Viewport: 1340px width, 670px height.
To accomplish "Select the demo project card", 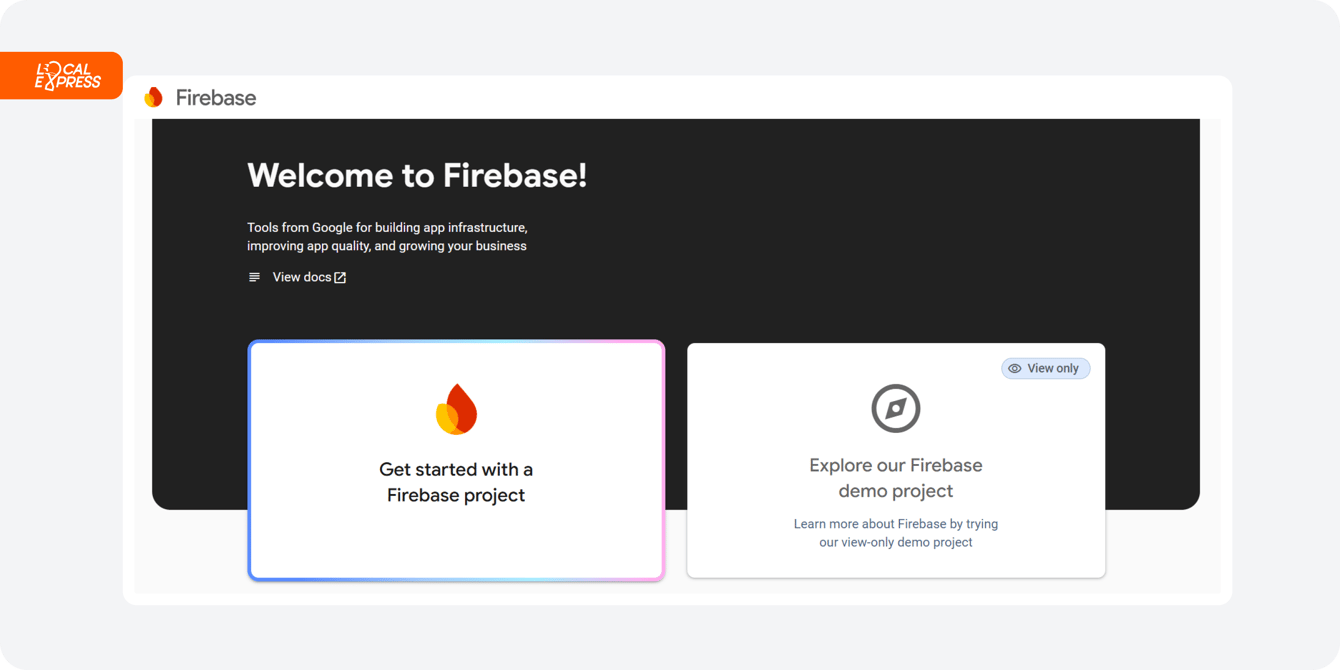I will (x=895, y=460).
